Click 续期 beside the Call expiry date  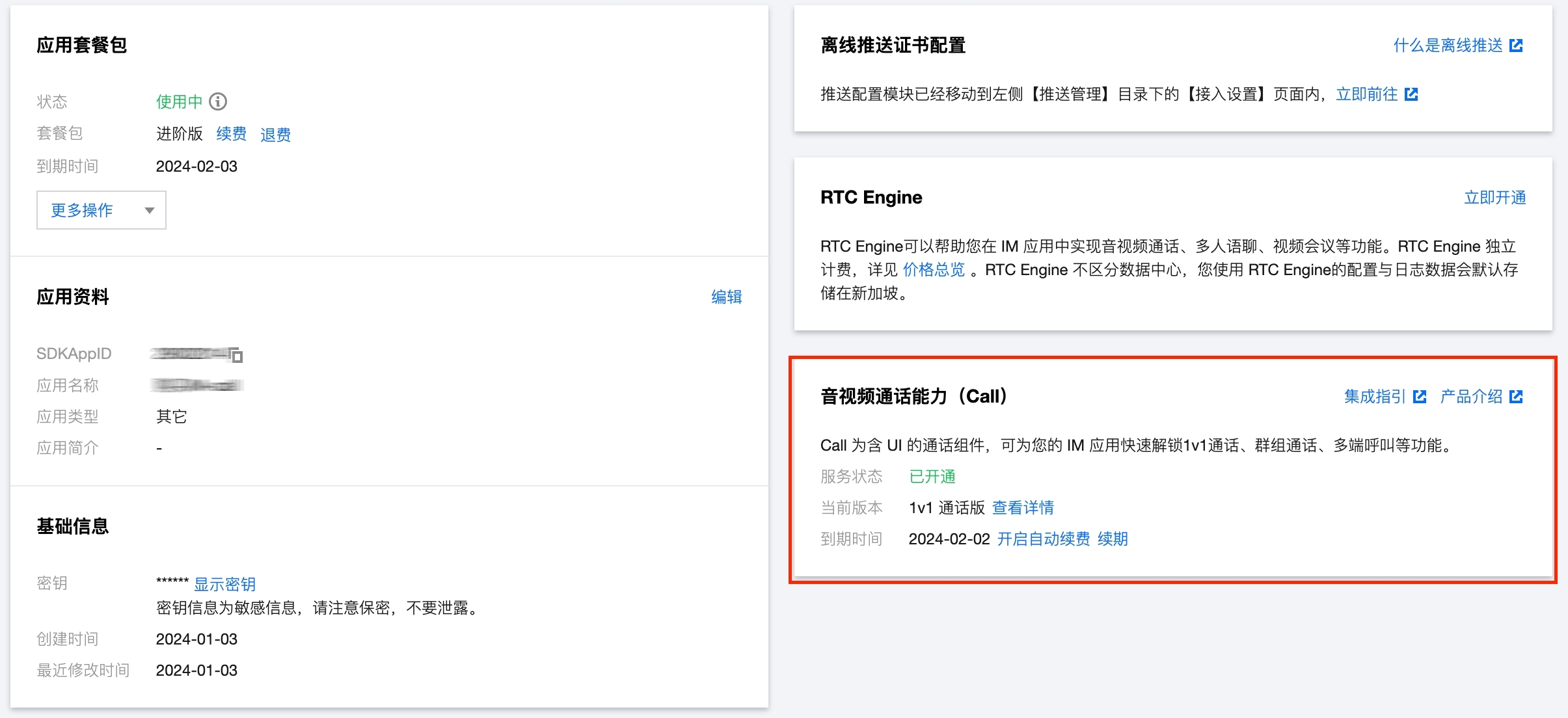tap(1113, 539)
